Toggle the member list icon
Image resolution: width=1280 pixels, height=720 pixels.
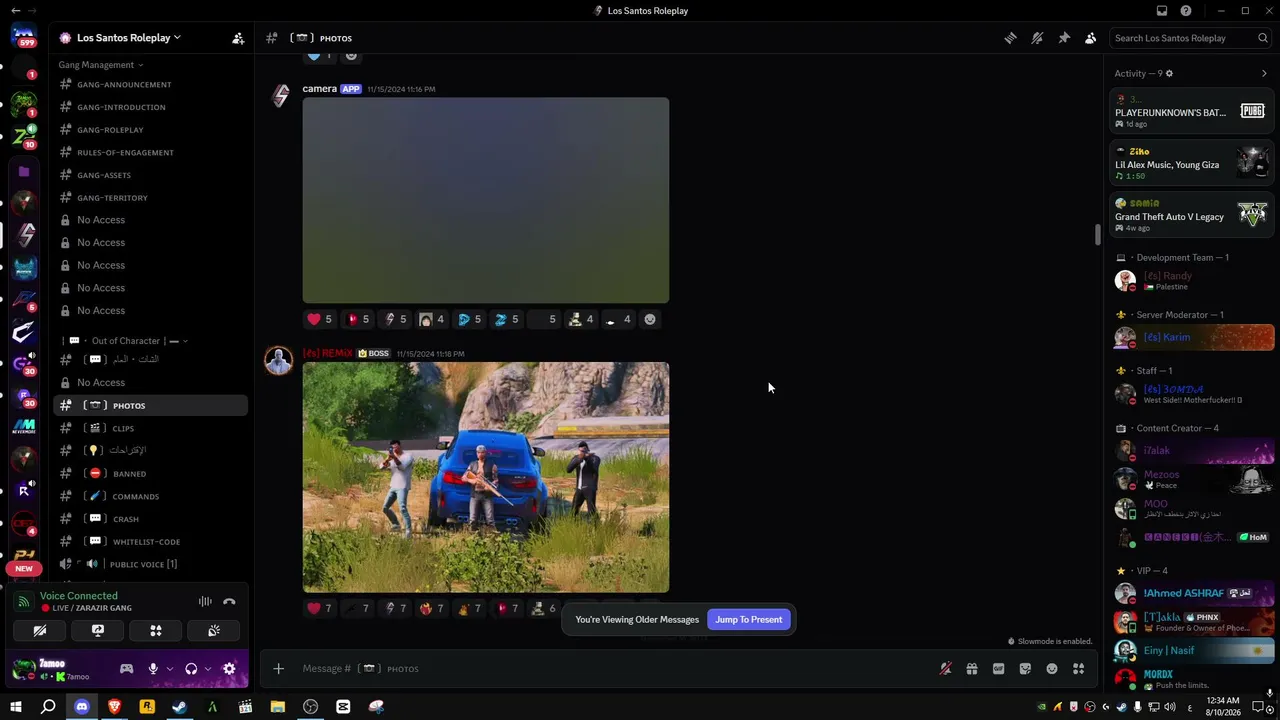coord(1090,38)
